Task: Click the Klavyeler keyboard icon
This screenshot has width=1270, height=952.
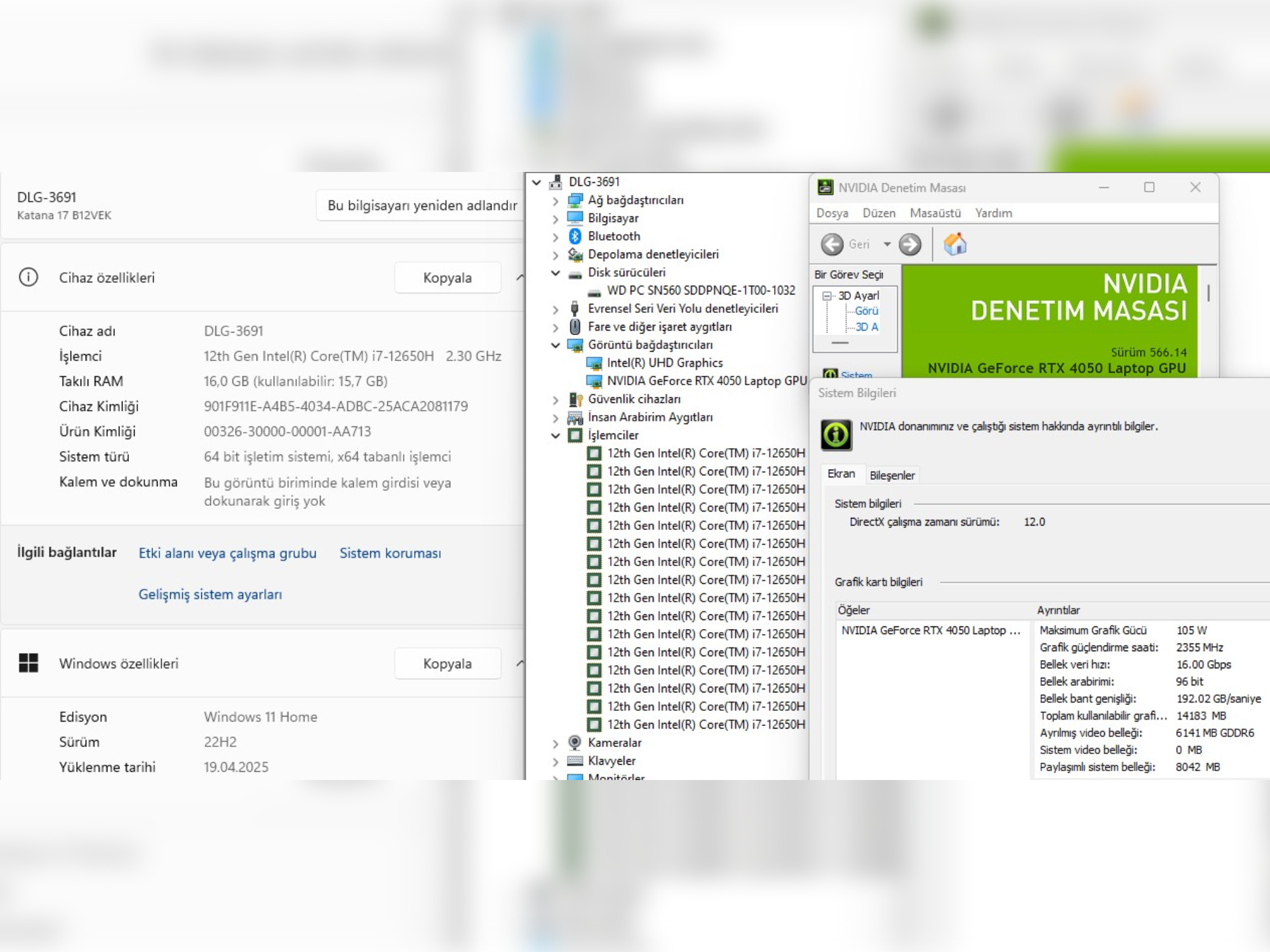Action: (x=575, y=760)
